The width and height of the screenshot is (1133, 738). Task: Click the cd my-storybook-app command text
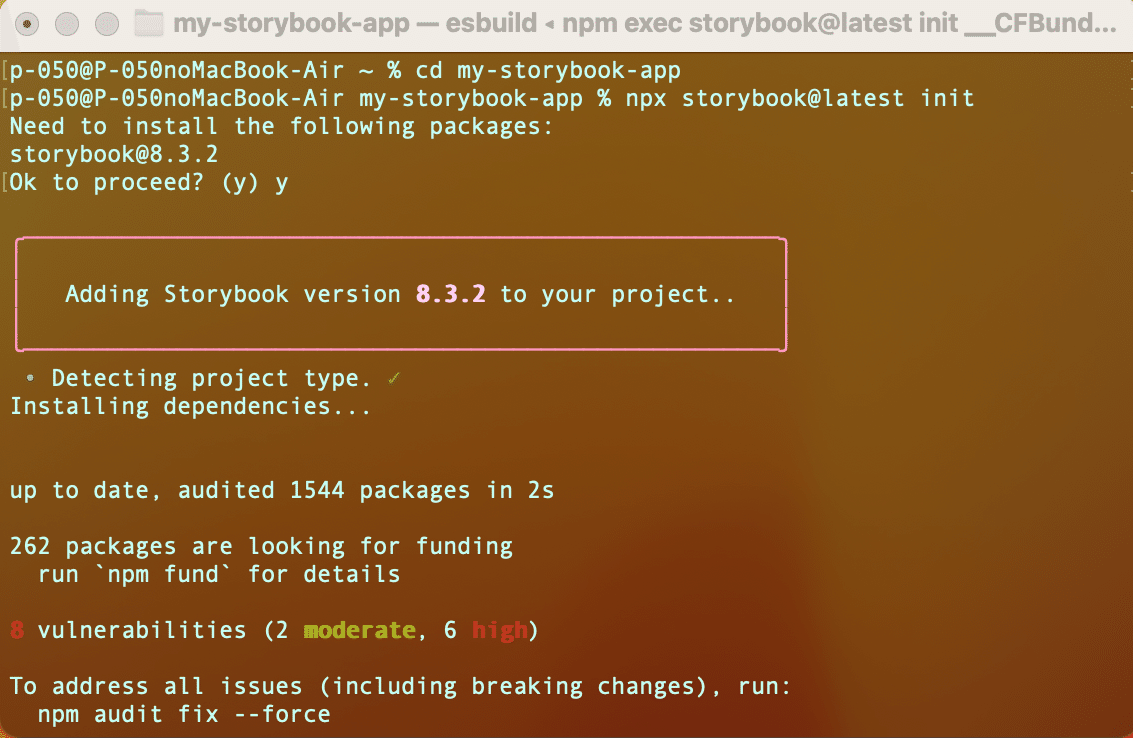[548, 70]
